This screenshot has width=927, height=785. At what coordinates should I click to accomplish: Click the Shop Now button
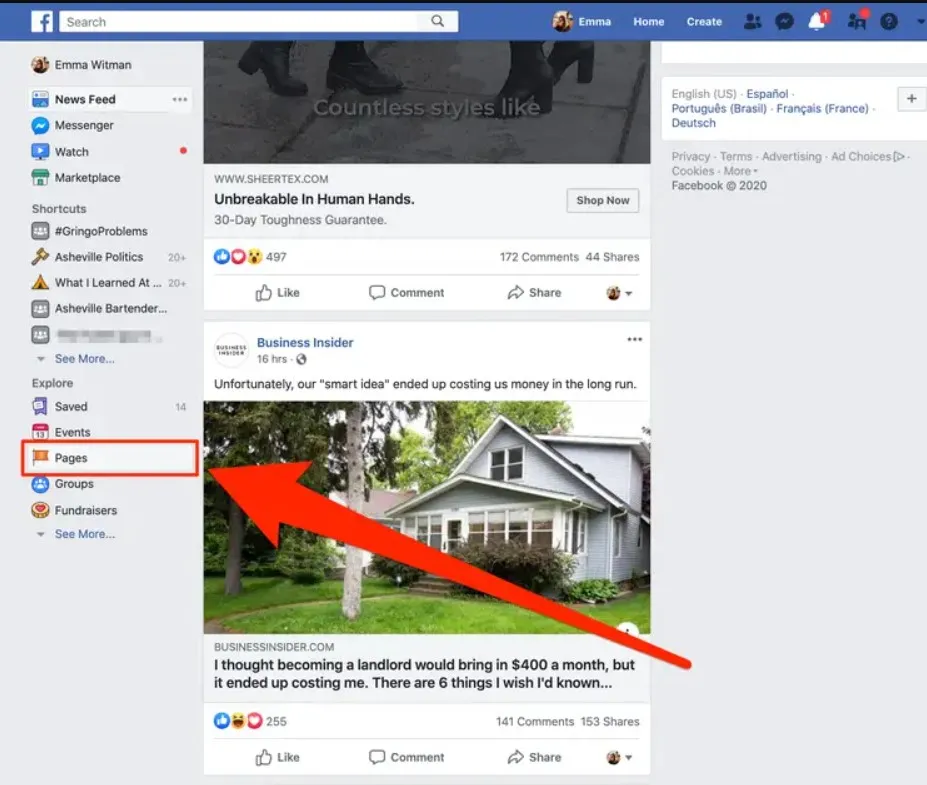point(602,200)
